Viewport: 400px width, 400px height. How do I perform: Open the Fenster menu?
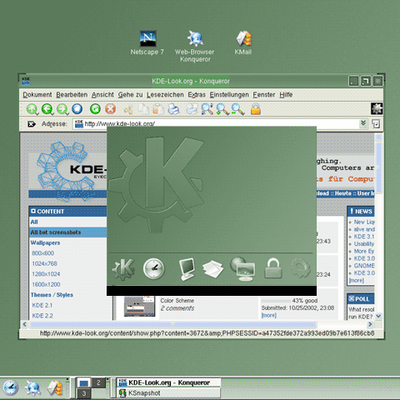coord(264,95)
